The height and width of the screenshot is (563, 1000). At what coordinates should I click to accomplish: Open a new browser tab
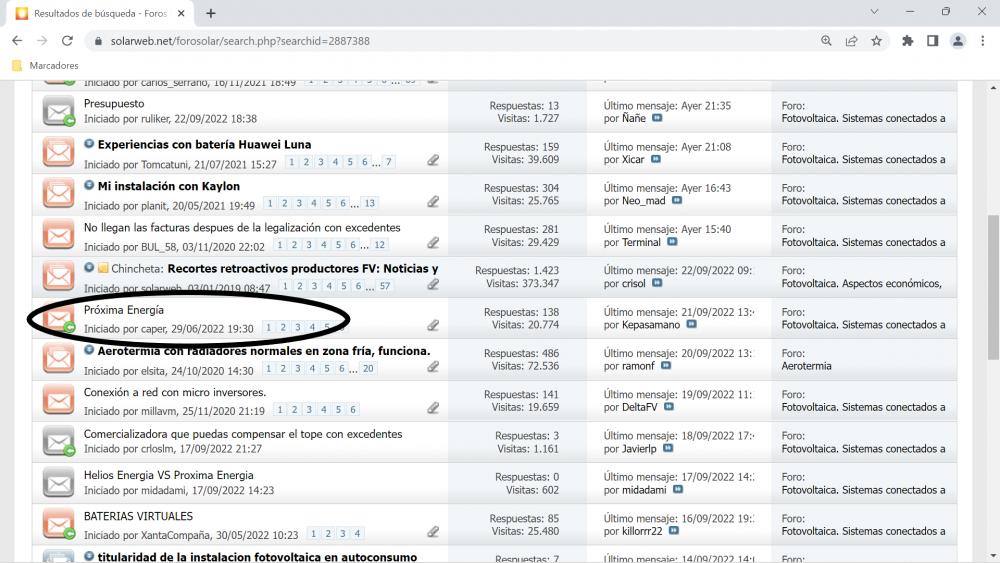point(210,13)
